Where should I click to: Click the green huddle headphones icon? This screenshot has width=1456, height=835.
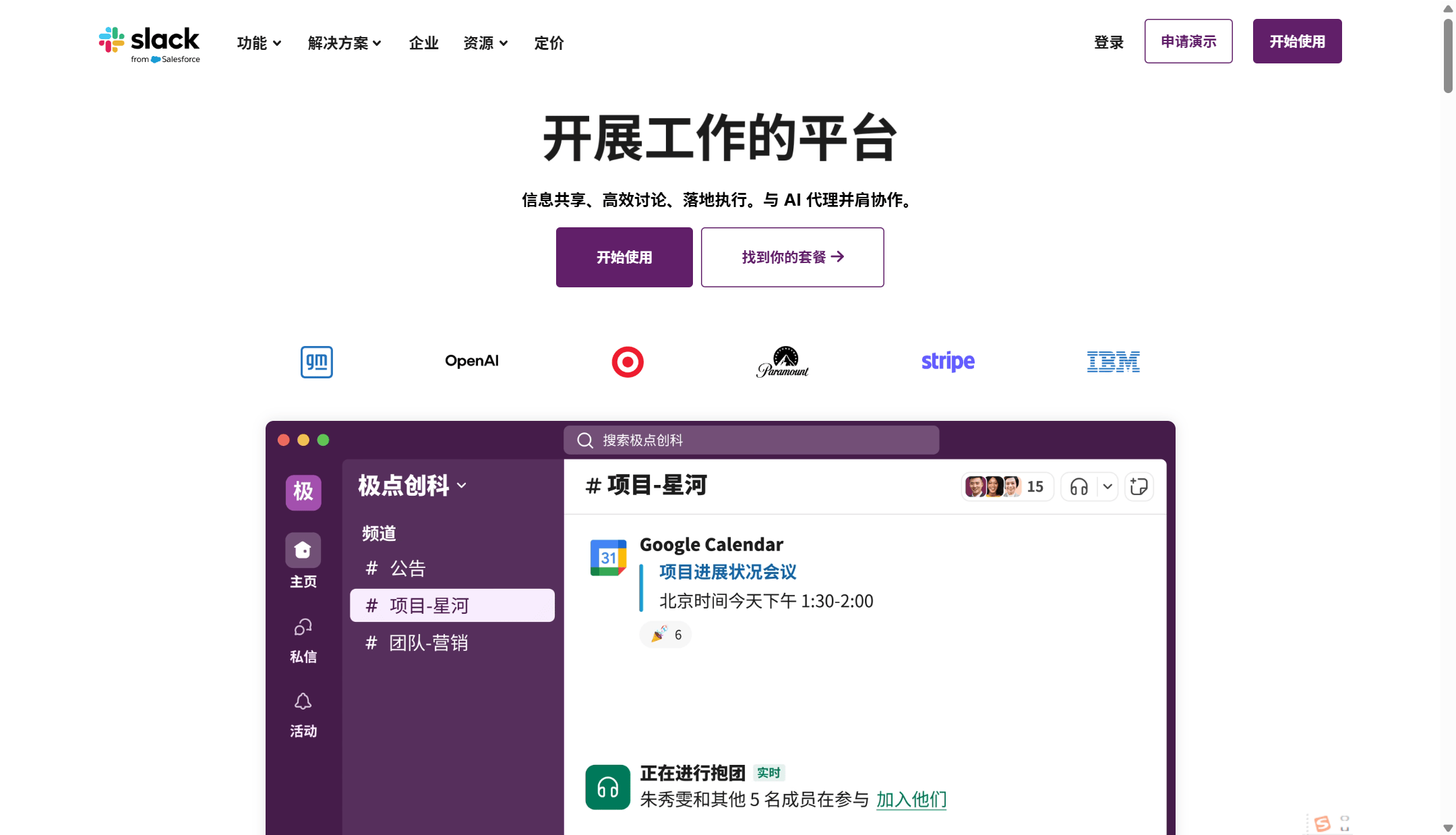coord(607,787)
